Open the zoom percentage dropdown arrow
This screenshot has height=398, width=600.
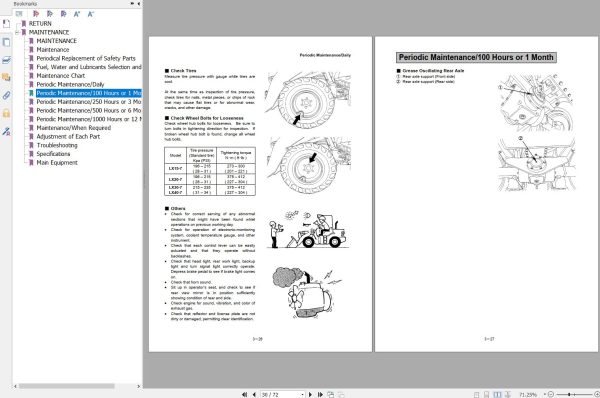[545, 395]
